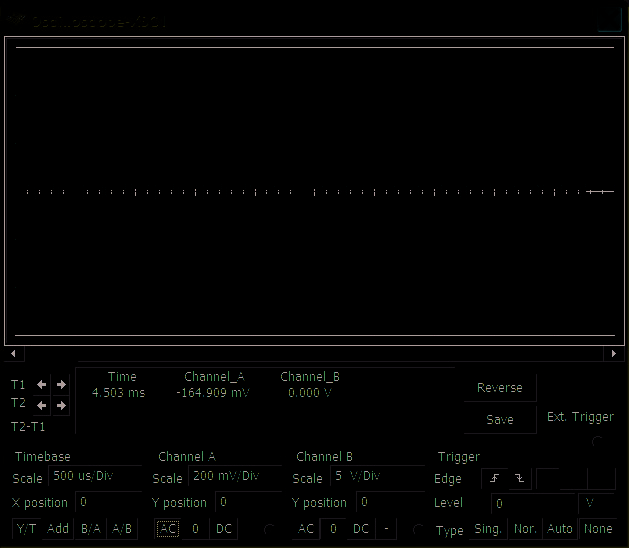Click the Ext. Trigger terminal indicator
The height and width of the screenshot is (548, 629).
pos(597,442)
